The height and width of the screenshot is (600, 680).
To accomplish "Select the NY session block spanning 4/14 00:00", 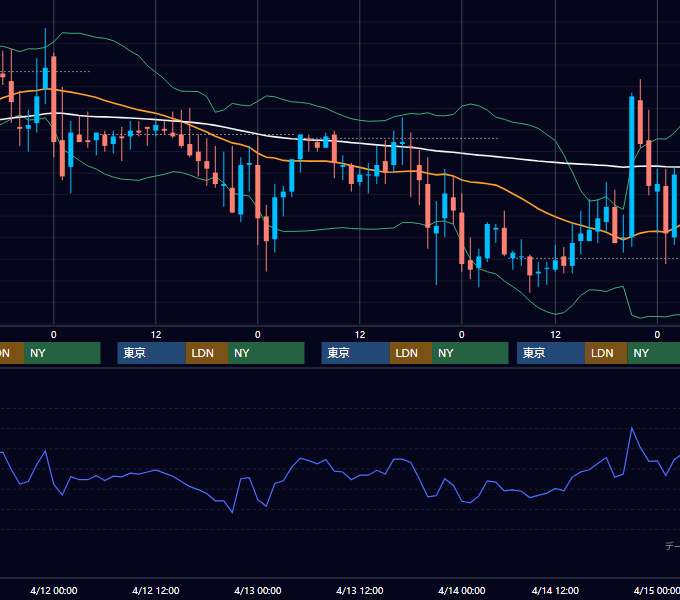I will point(470,353).
